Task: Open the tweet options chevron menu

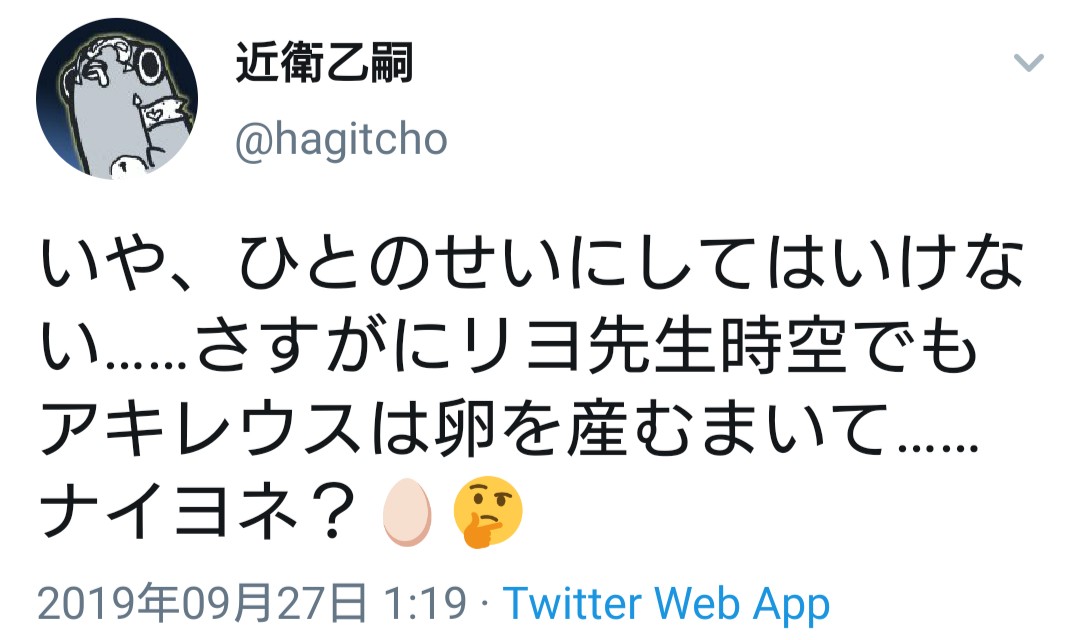Action: coord(1028,63)
